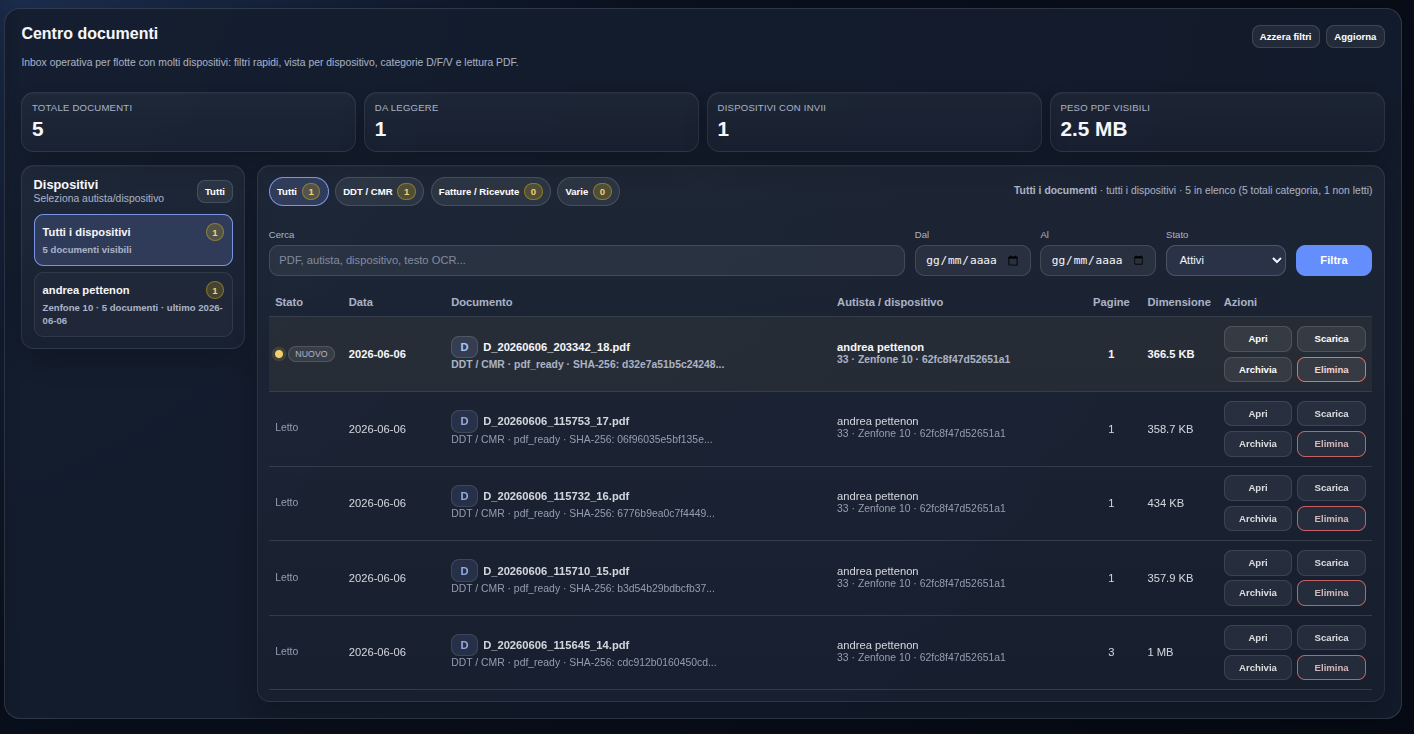1414x734 pixels.
Task: Click the blue Filtra button
Action: [x=1333, y=260]
